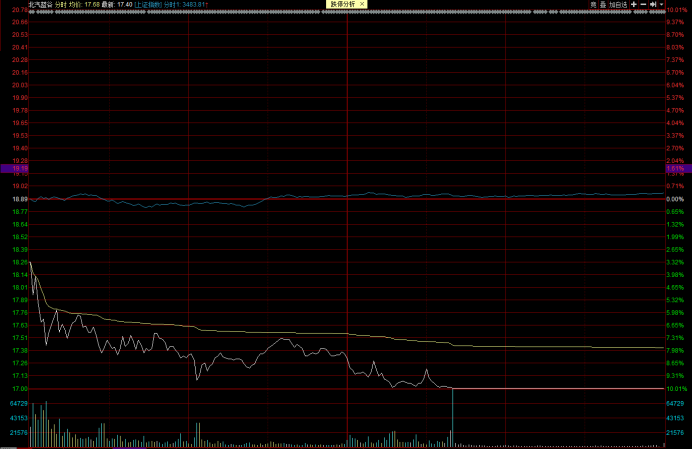
Task: Select 分时 label next to 北汽蓝谷
Action: coord(60,4)
